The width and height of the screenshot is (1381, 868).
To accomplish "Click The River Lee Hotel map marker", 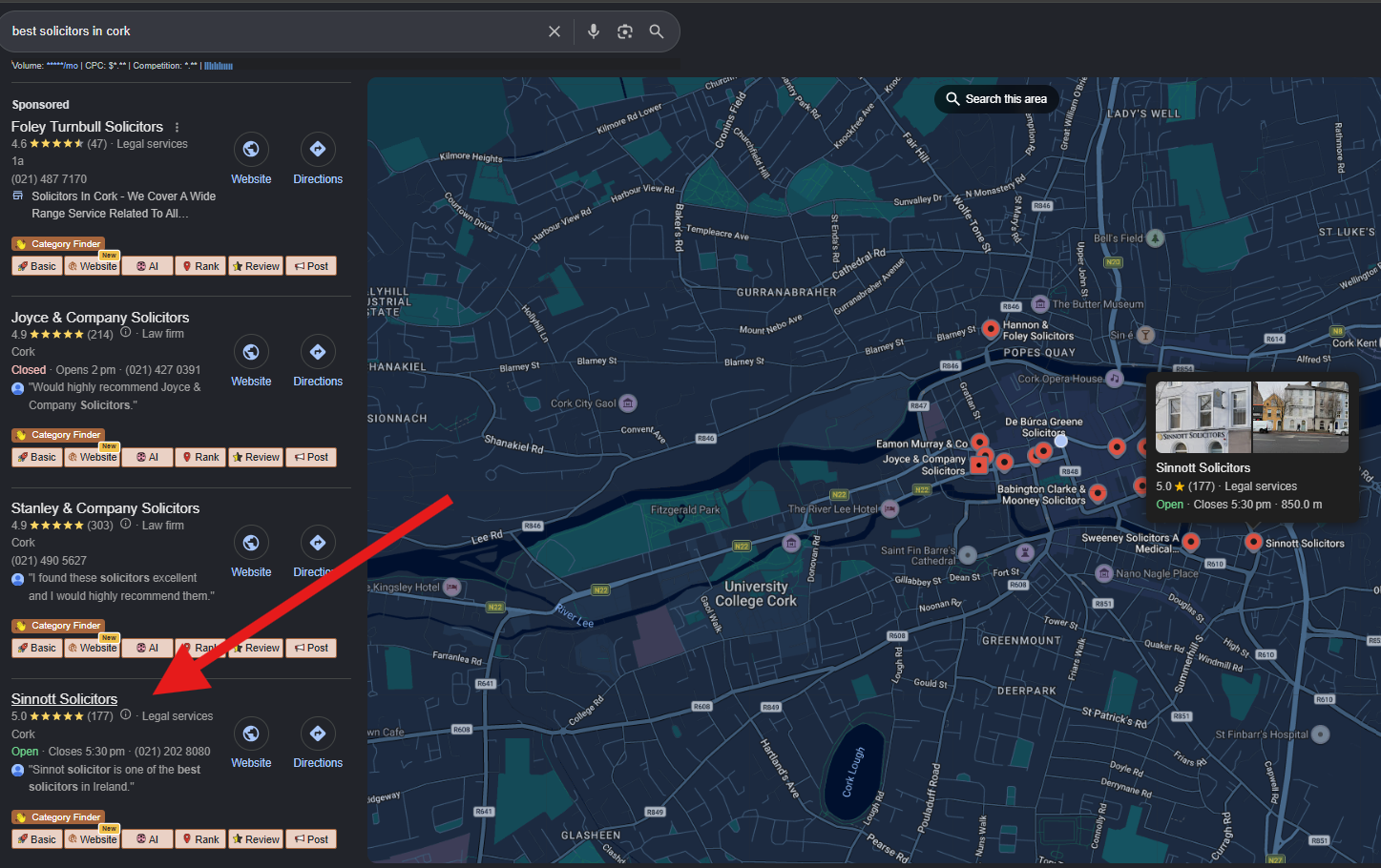I will [889, 508].
